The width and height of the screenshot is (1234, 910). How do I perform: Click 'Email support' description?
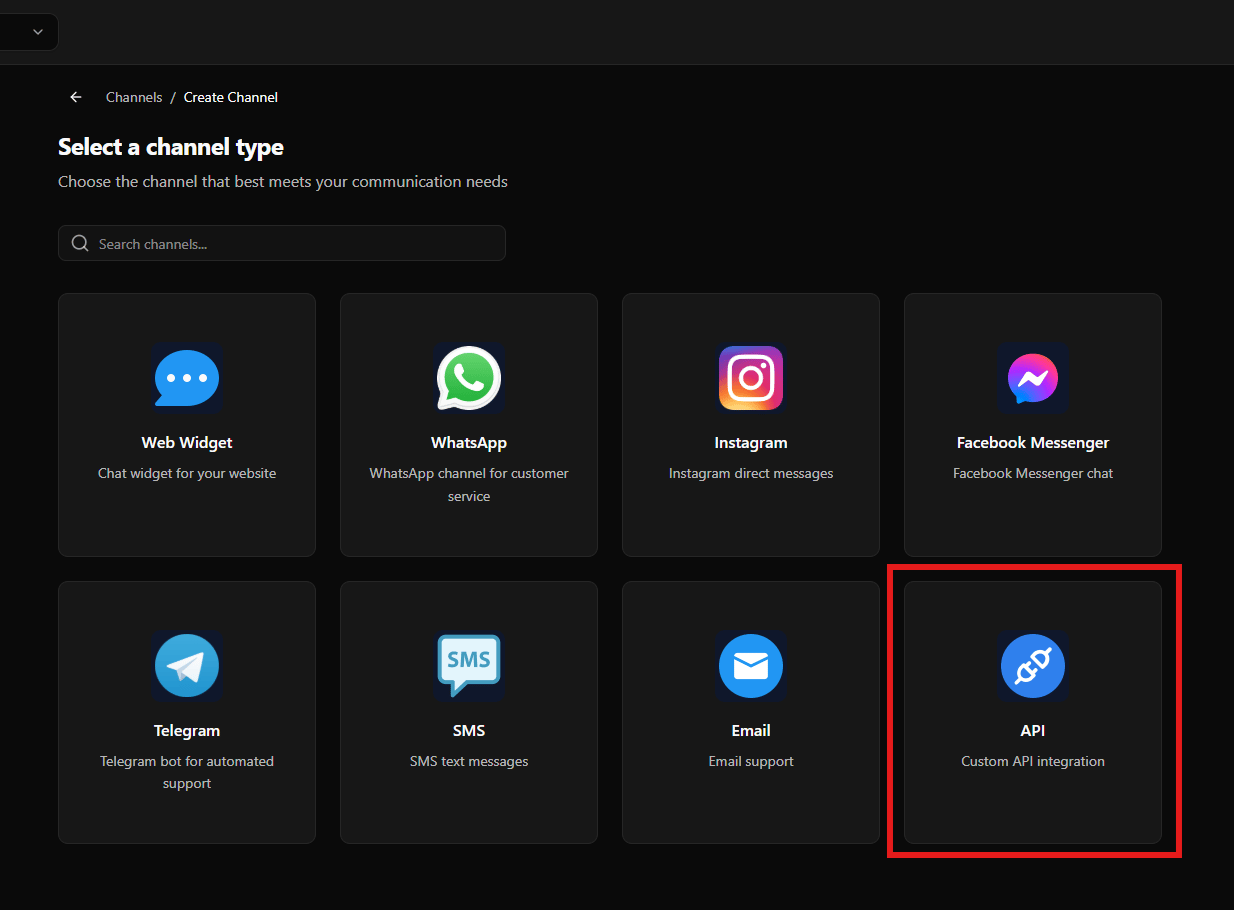pyautogui.click(x=751, y=761)
